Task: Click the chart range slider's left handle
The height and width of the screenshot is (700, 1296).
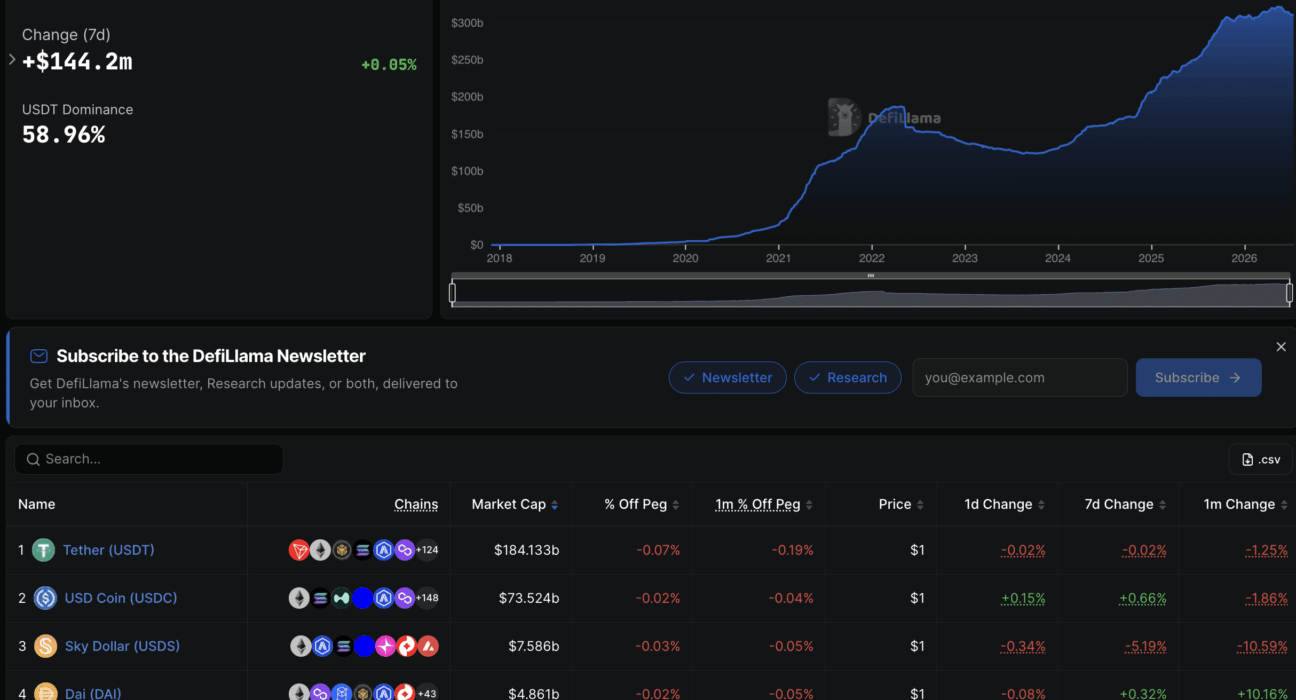Action: pos(453,293)
